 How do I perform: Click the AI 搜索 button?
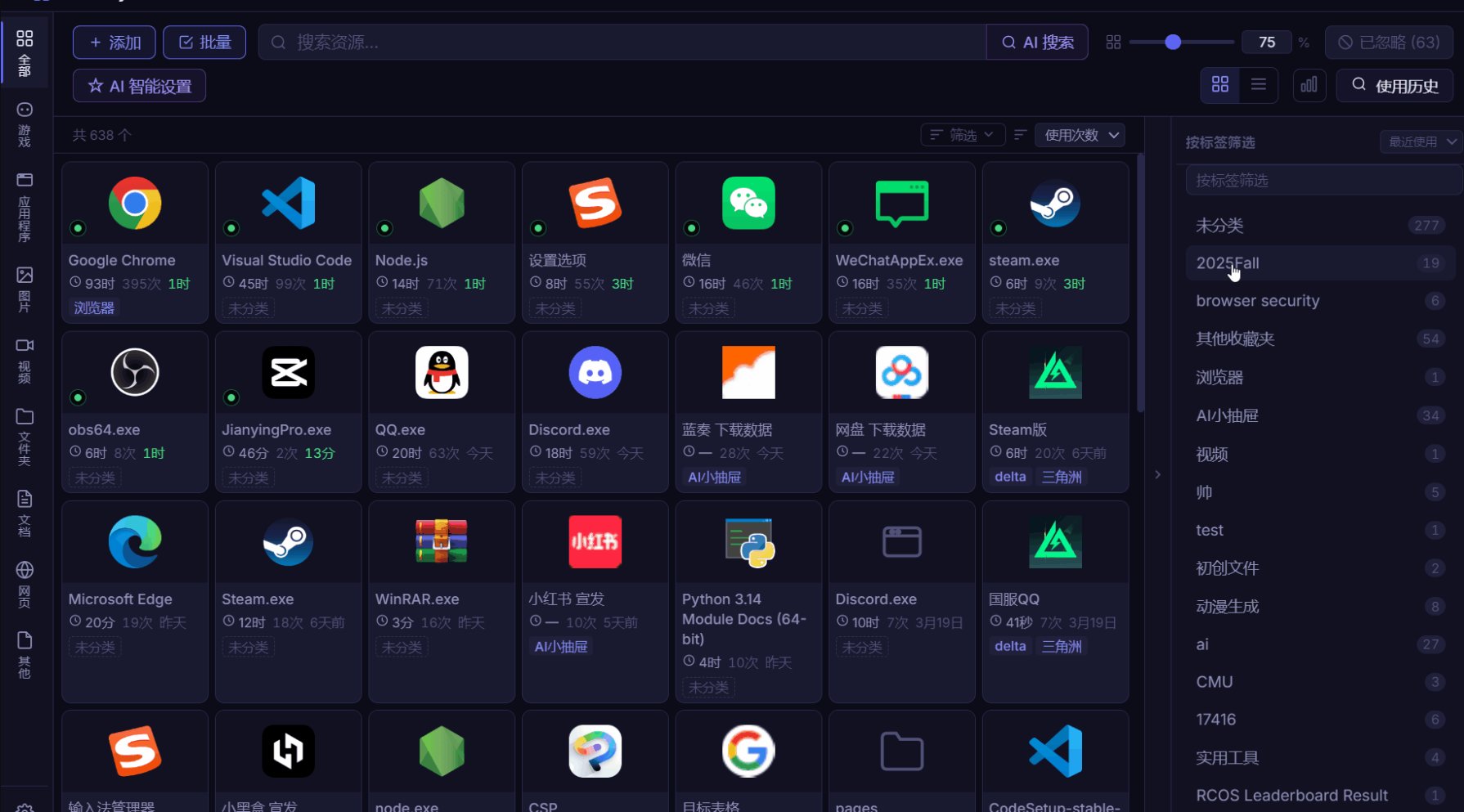(1037, 43)
